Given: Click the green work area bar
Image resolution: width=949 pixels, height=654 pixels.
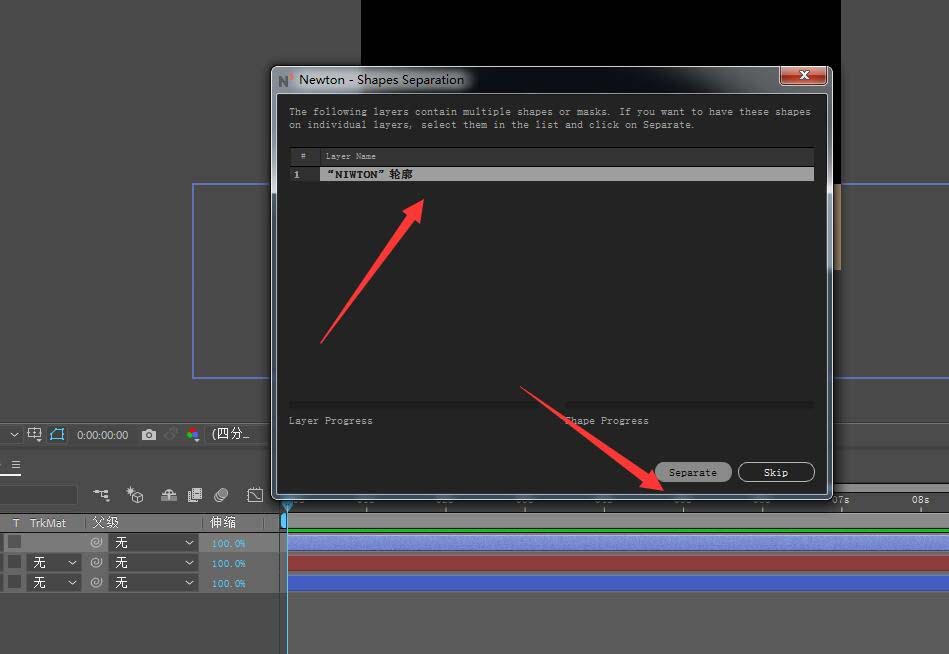Looking at the screenshot, I should pos(618,531).
